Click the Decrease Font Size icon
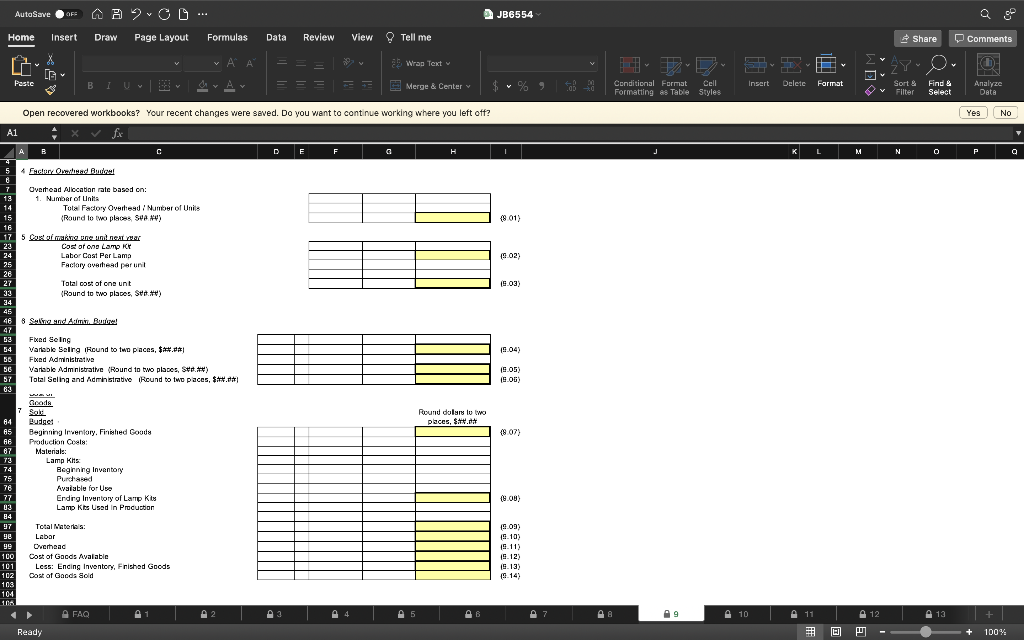 [x=250, y=63]
